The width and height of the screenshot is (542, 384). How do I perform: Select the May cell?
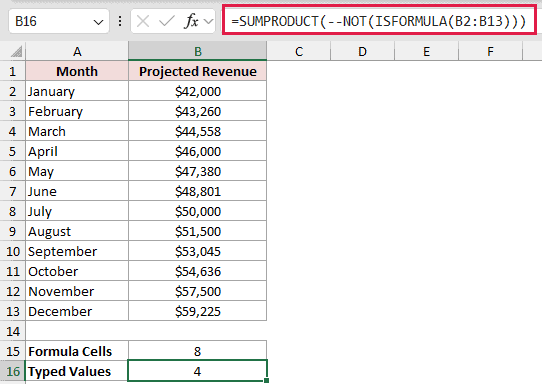77,171
